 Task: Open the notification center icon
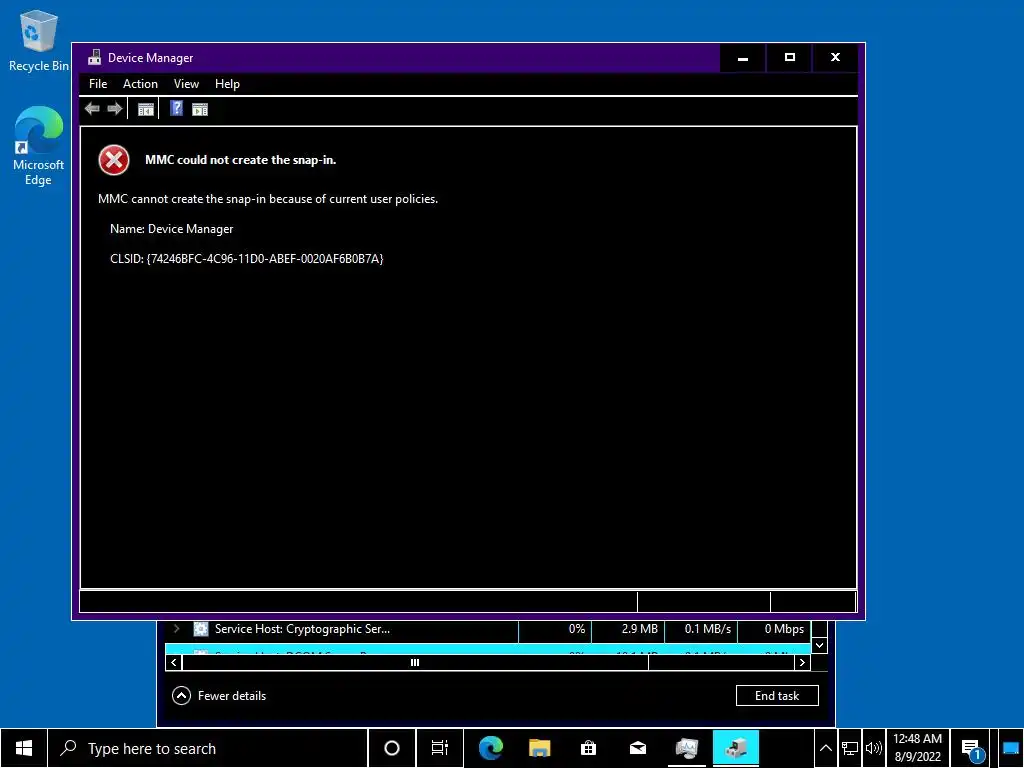pos(972,749)
